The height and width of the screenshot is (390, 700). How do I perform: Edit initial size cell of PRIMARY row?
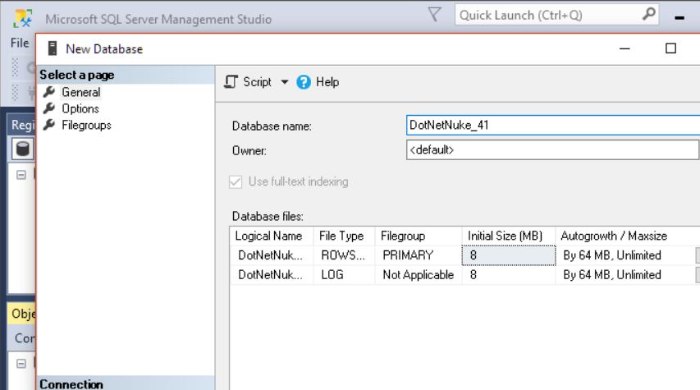(x=508, y=256)
